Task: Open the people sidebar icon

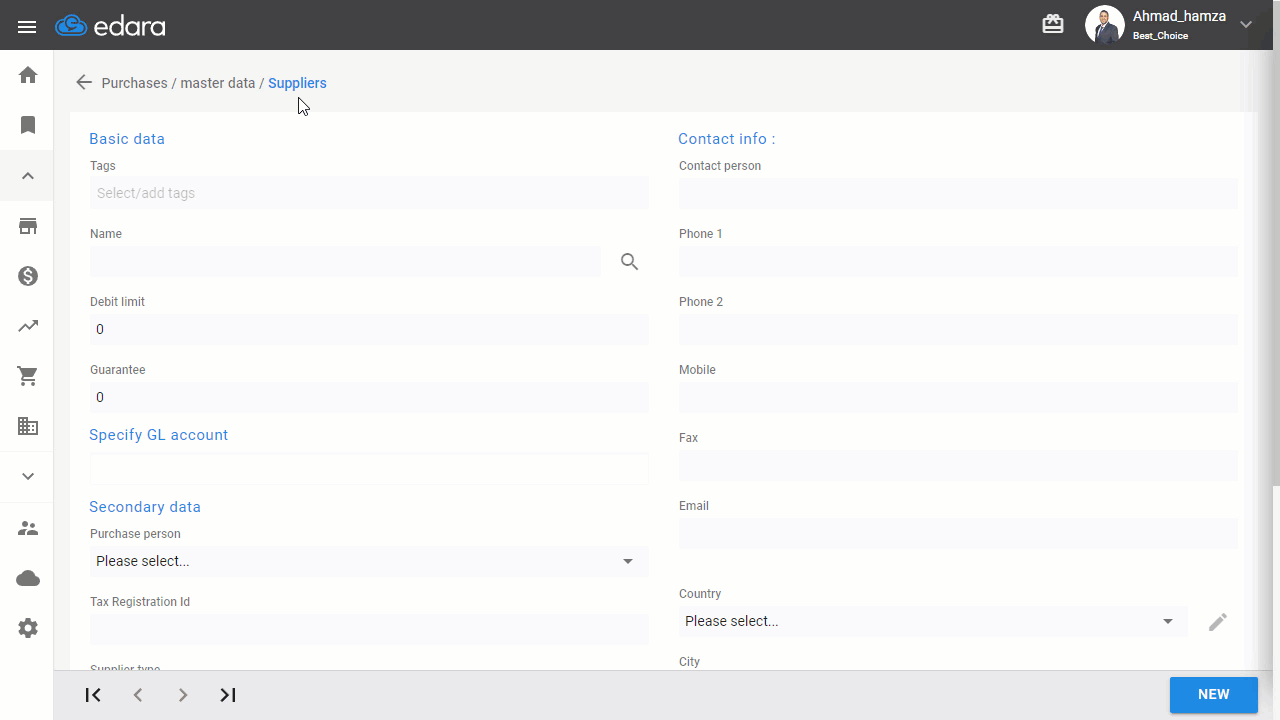Action: pos(28,528)
